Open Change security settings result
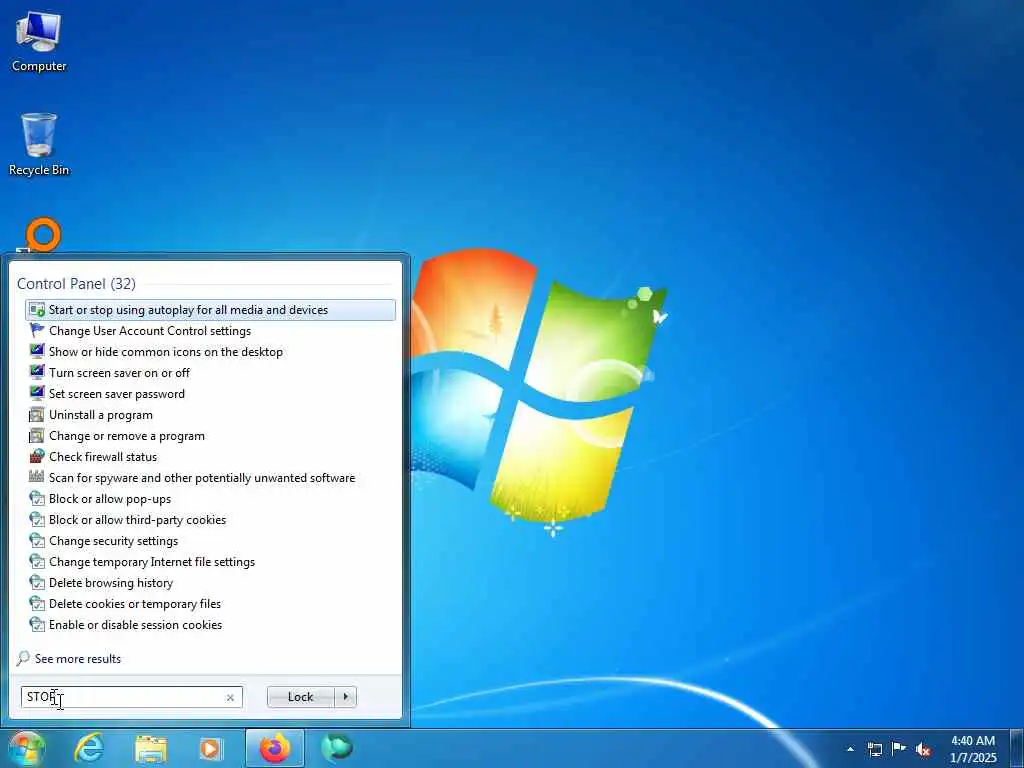 tap(210, 541)
